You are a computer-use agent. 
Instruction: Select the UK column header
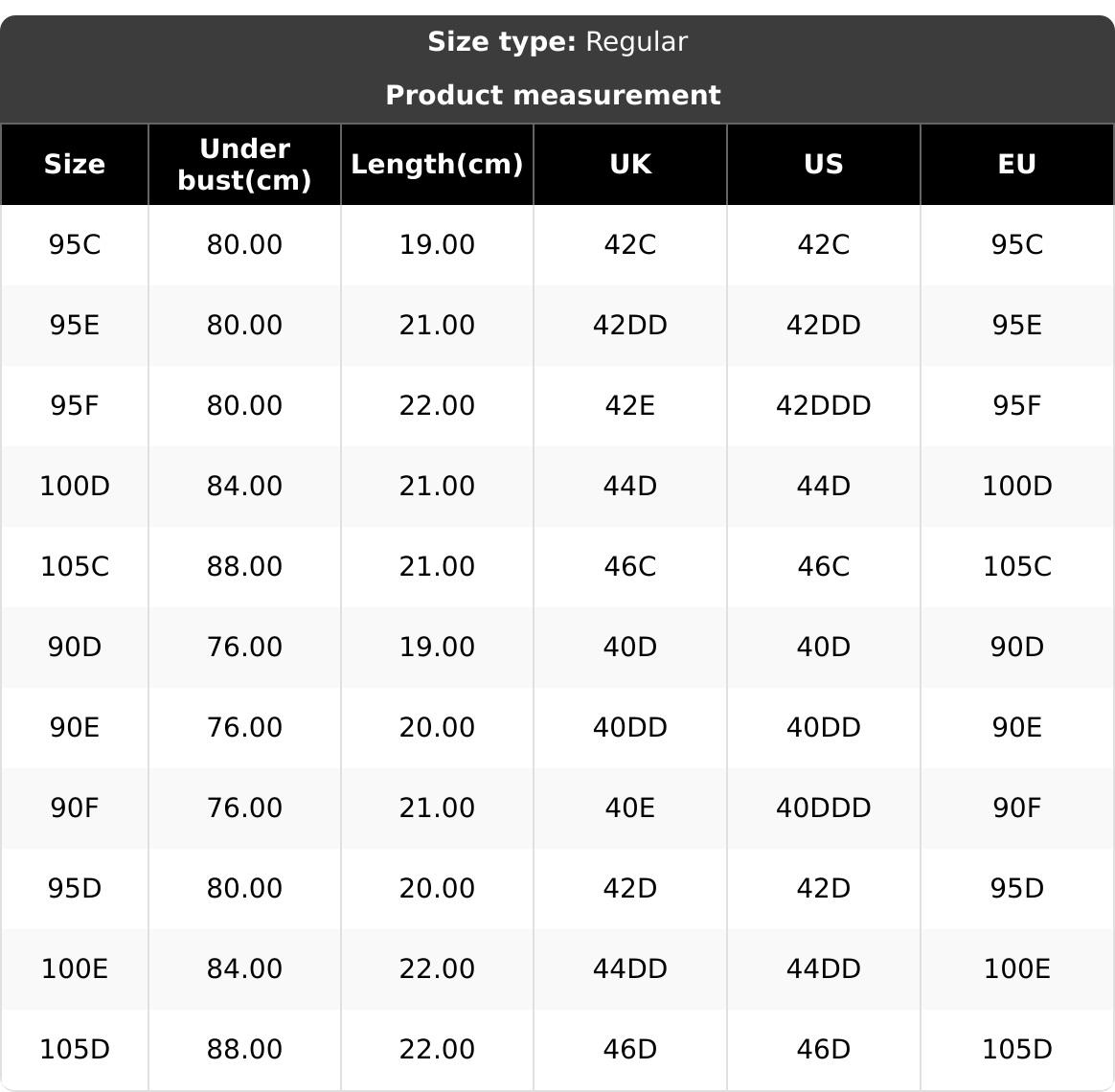(x=630, y=164)
